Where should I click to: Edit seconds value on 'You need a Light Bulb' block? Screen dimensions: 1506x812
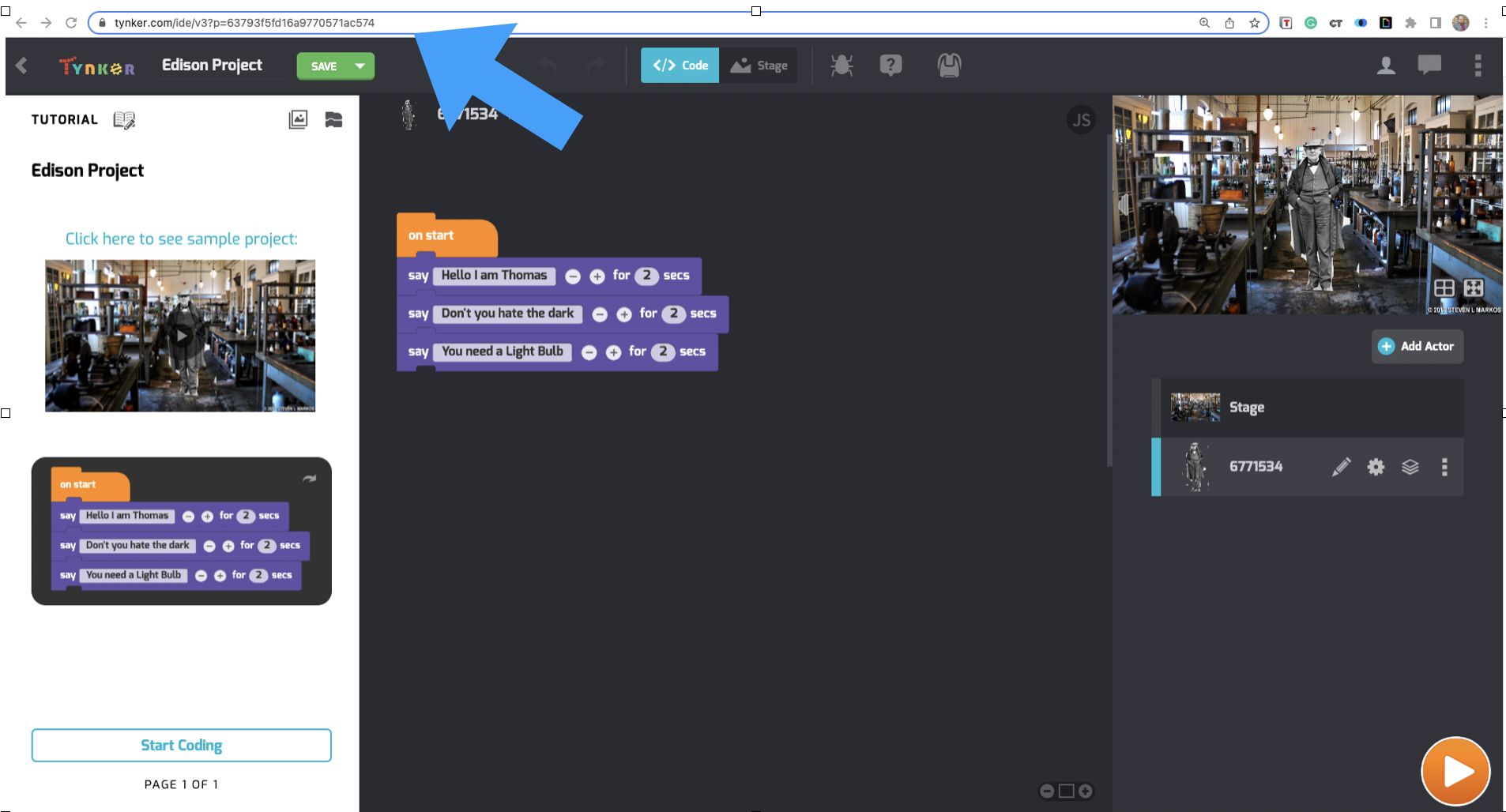click(664, 351)
